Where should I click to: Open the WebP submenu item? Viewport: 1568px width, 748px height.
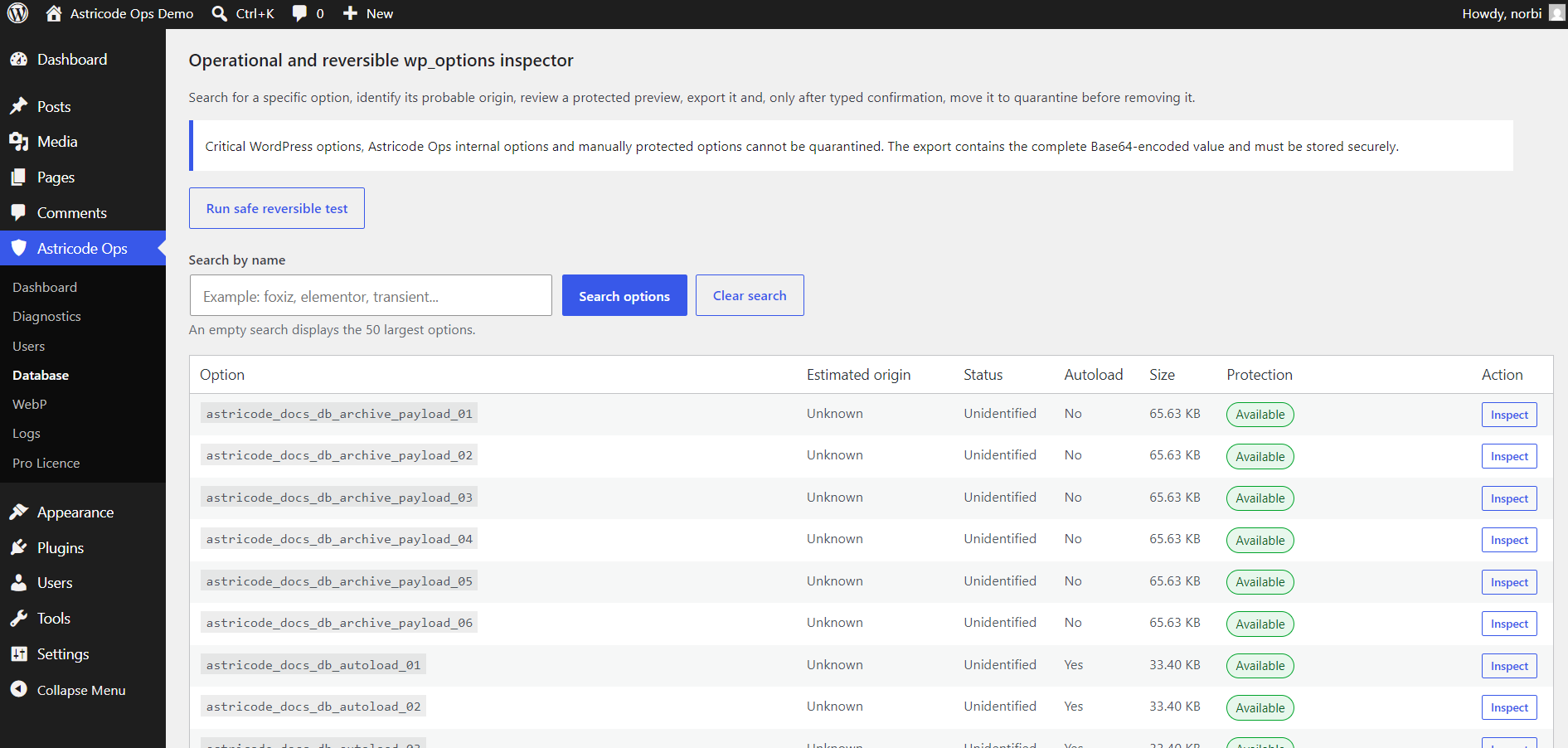pos(30,404)
